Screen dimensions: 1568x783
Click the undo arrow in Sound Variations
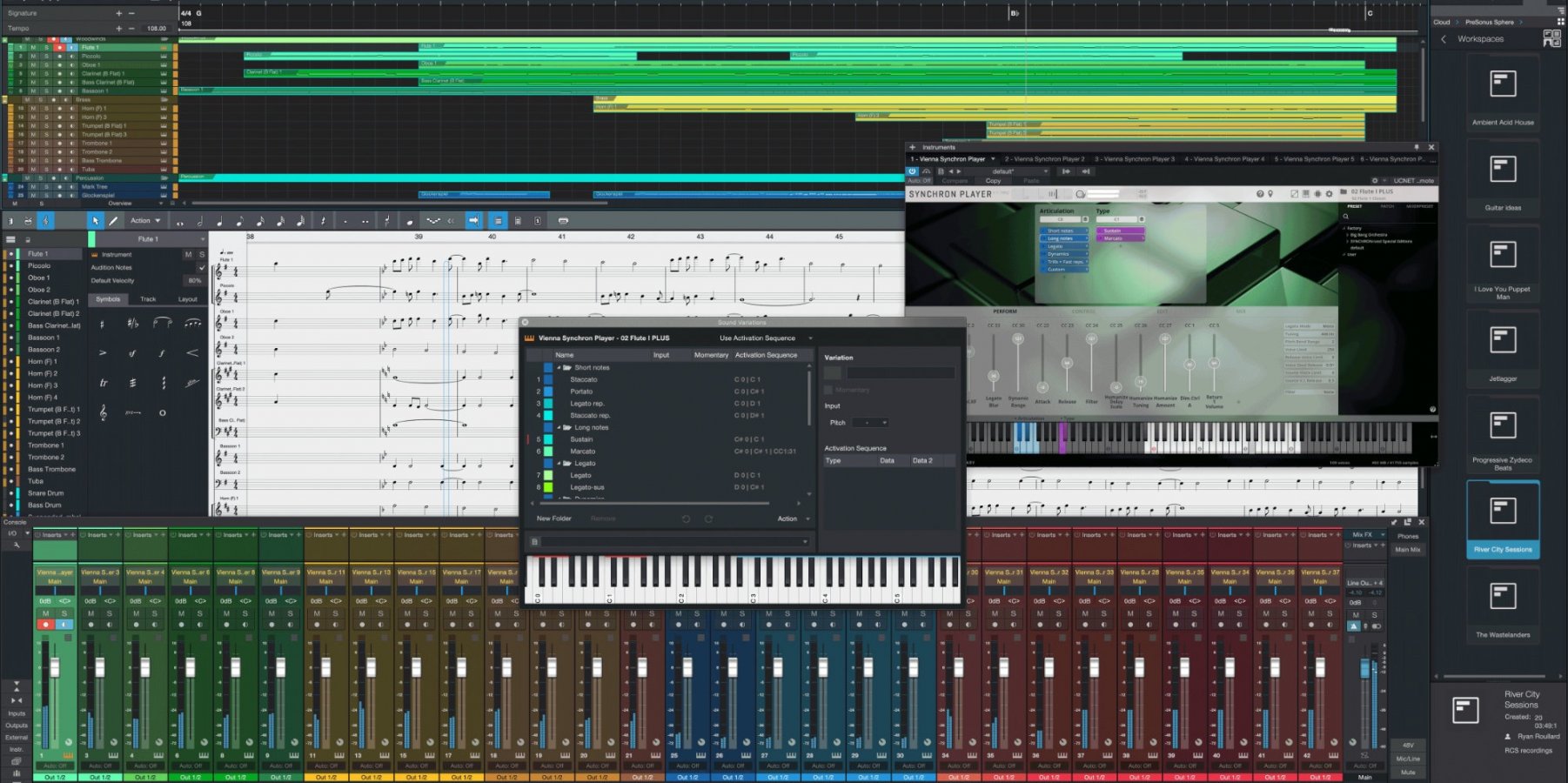(x=686, y=519)
